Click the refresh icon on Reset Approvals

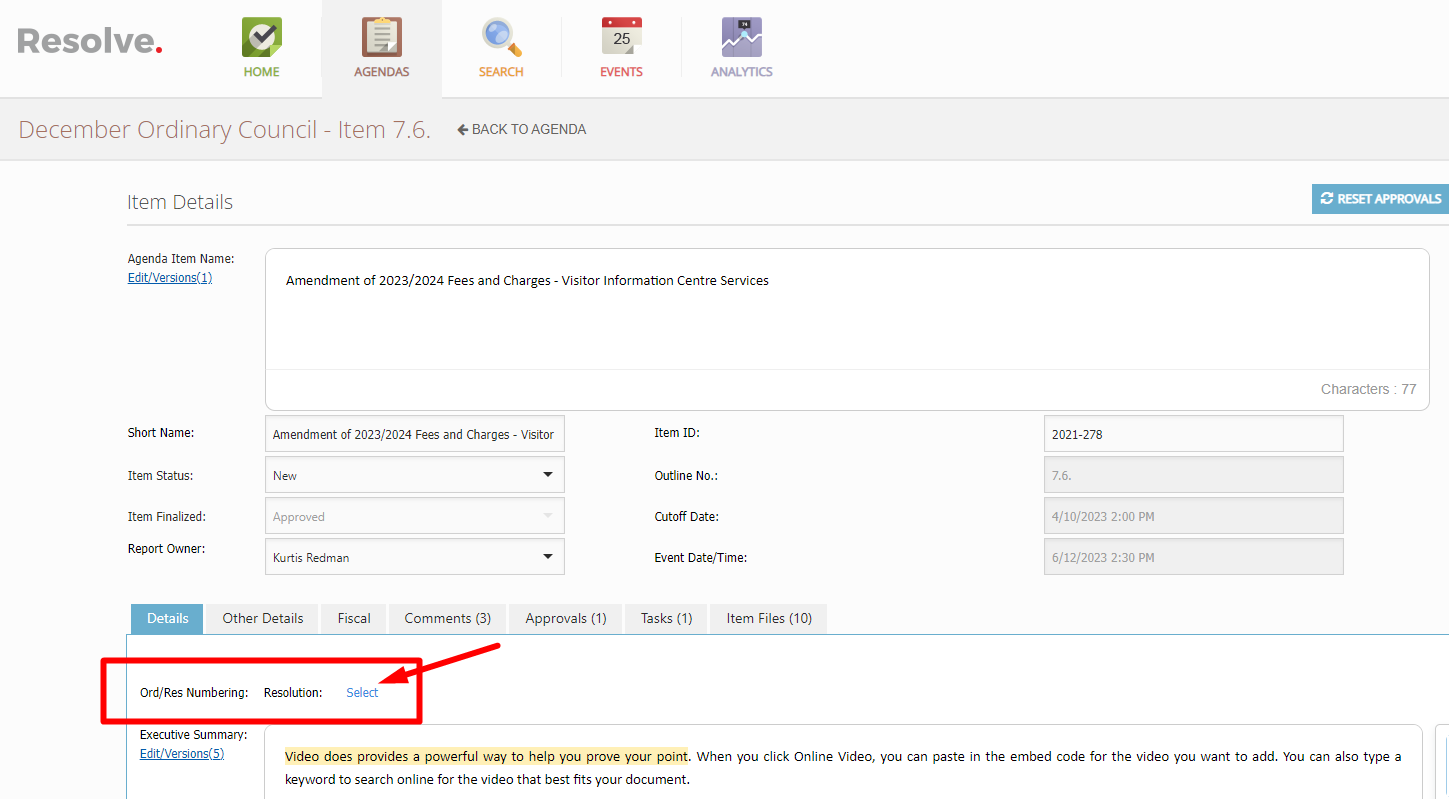[1327, 199]
